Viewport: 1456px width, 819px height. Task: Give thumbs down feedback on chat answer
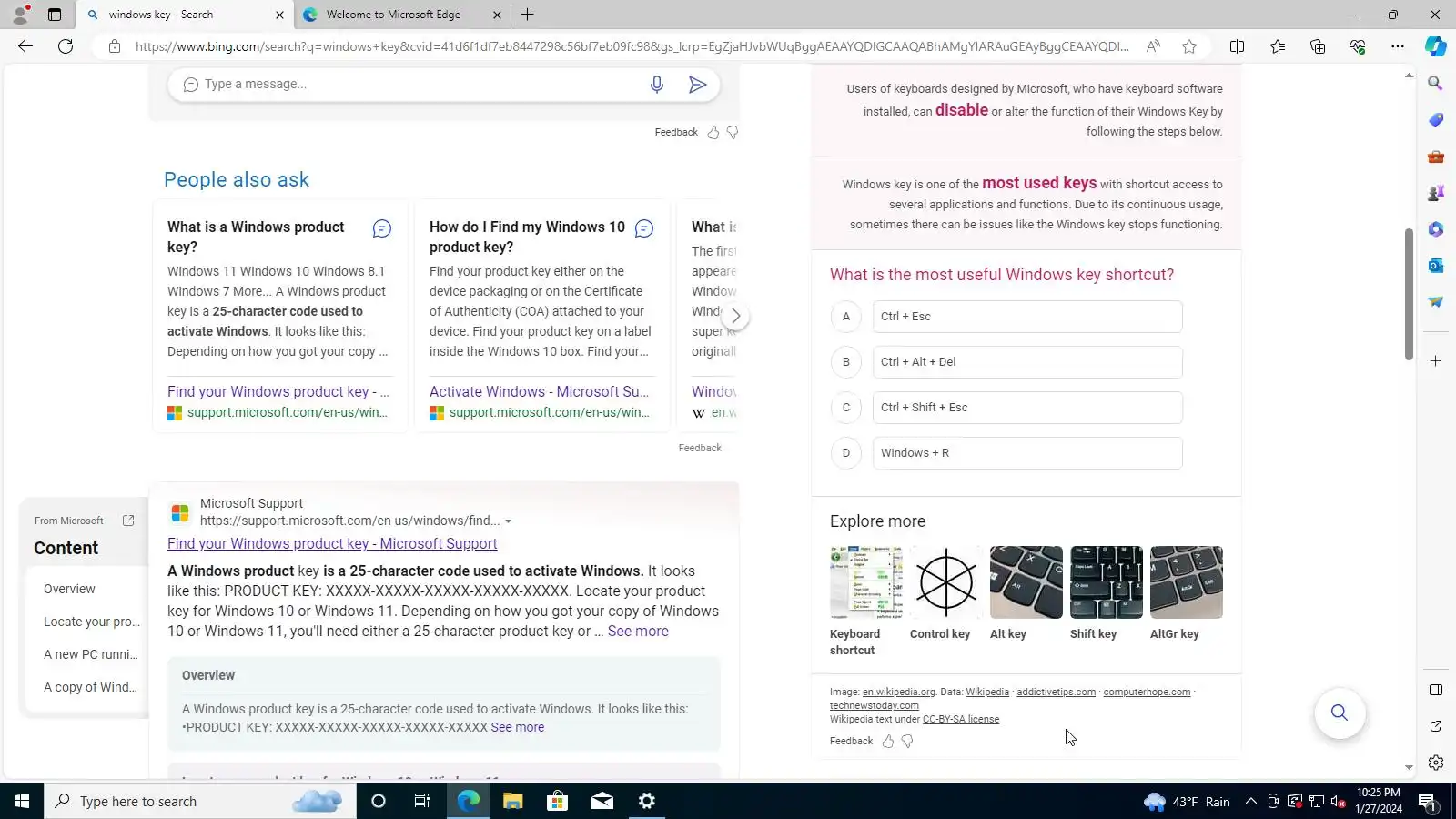733,133
